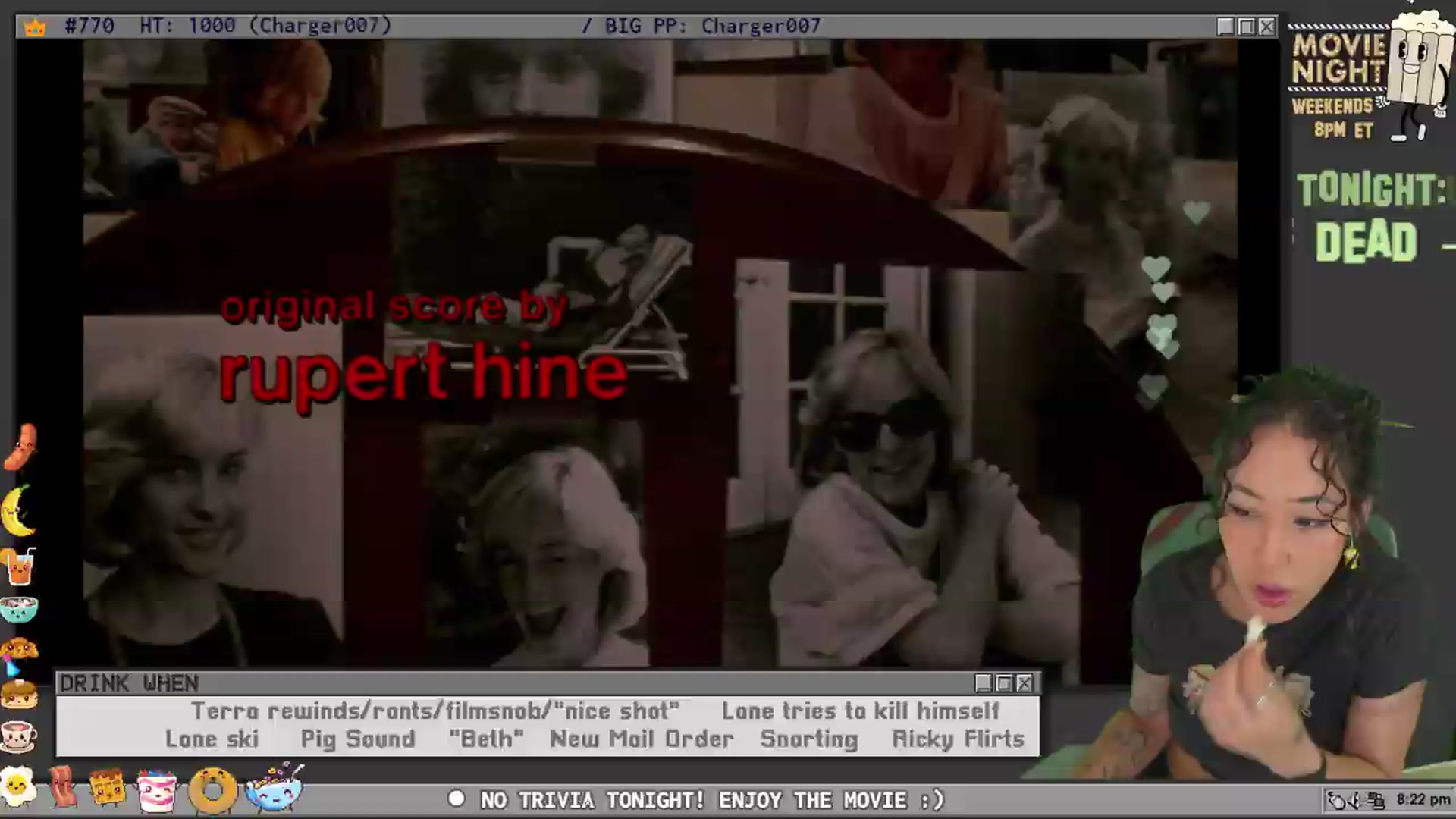Image resolution: width=1456 pixels, height=819 pixels.
Task: Click the "NO TRIVIA TONIGHT!" ticker text
Action: click(593, 800)
